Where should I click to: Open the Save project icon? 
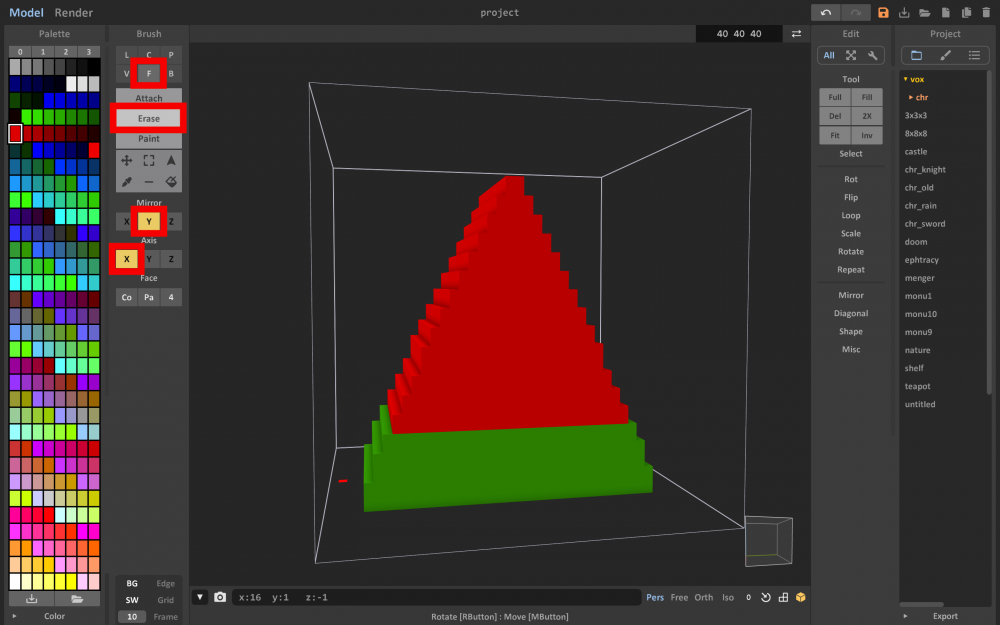click(x=884, y=12)
